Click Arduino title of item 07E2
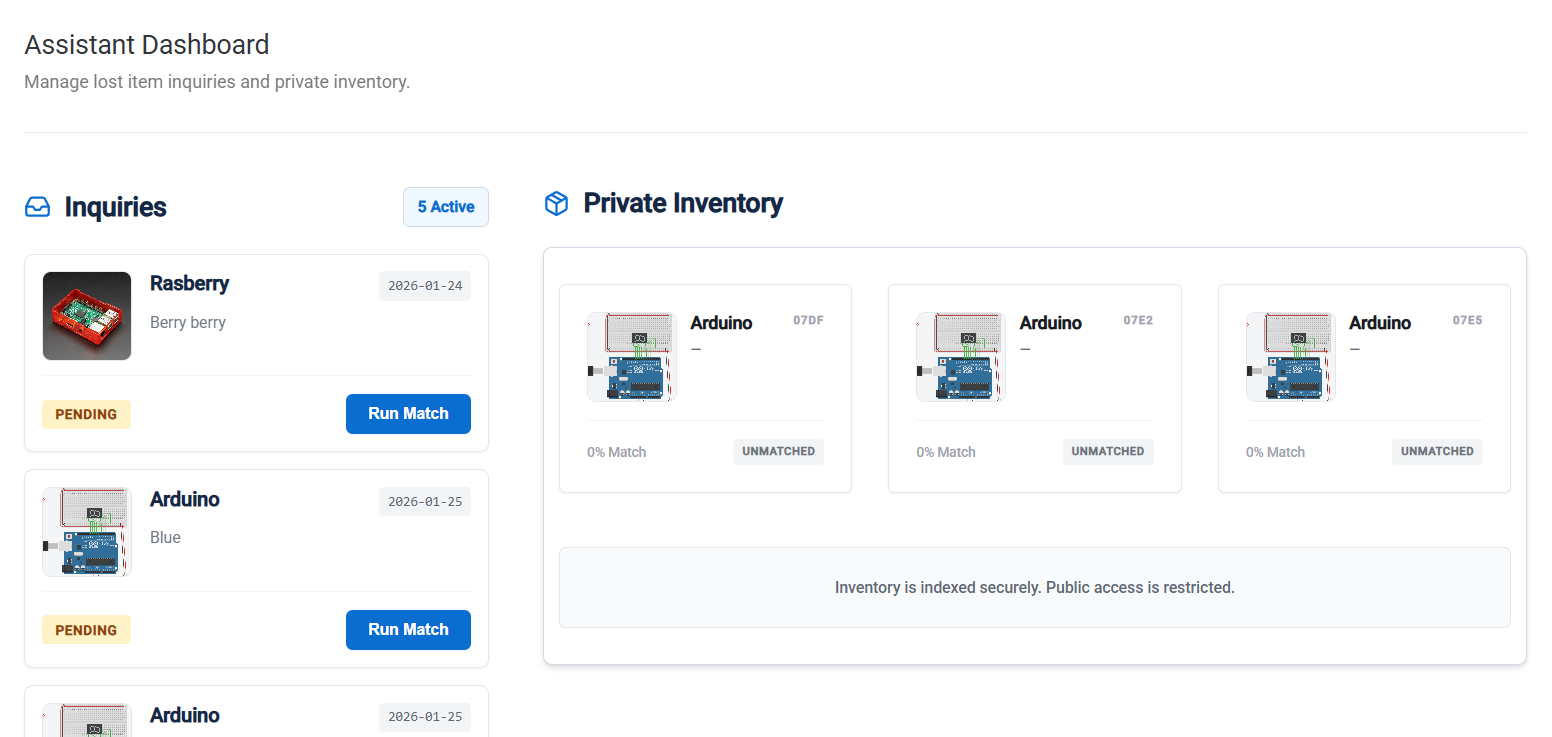This screenshot has width=1552, height=737. 1051,323
